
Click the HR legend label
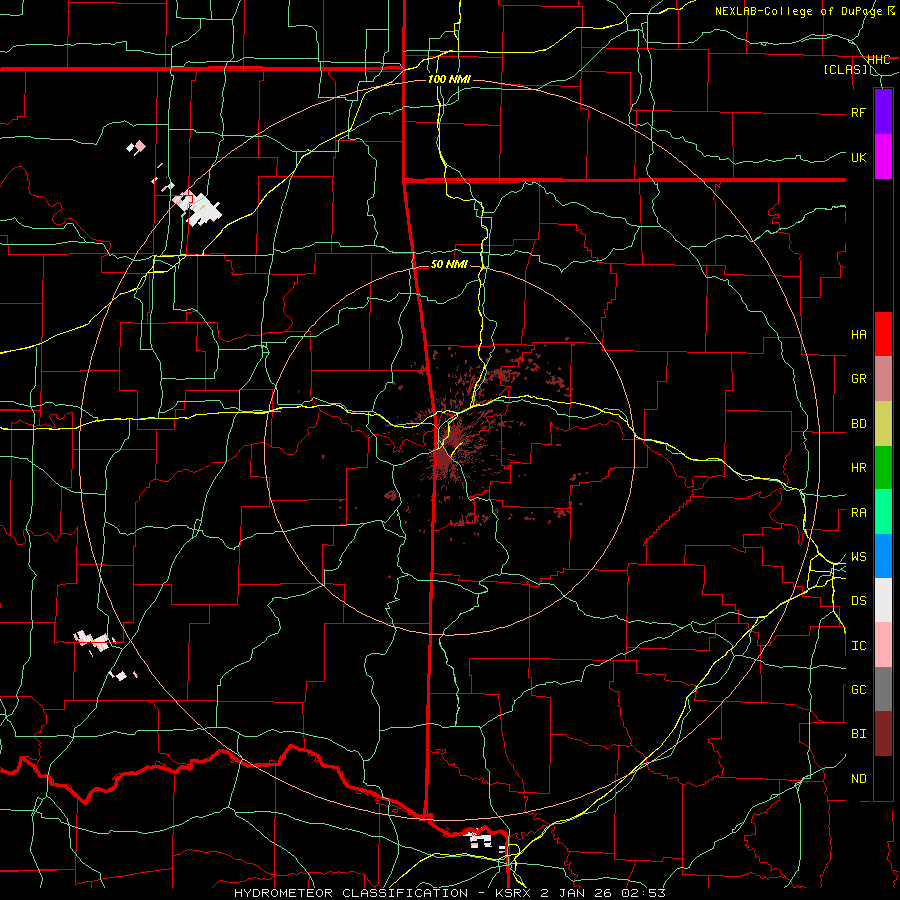tap(858, 468)
